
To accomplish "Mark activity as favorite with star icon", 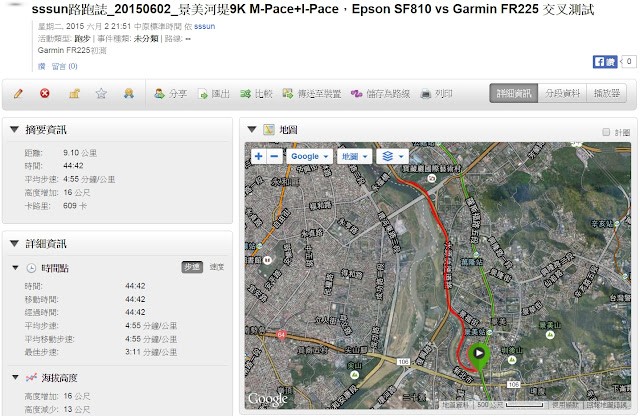I will [101, 93].
